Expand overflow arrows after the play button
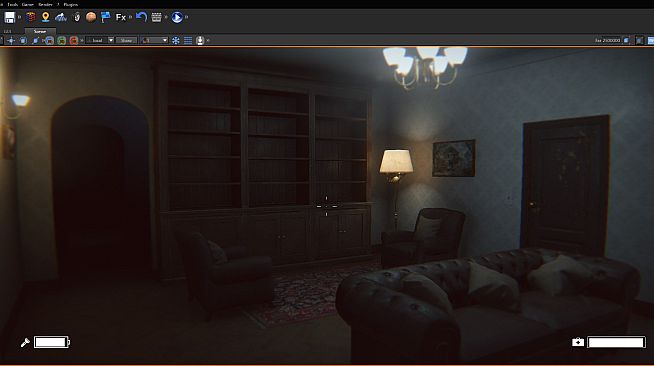Image resolution: width=654 pixels, height=366 pixels. 186,17
